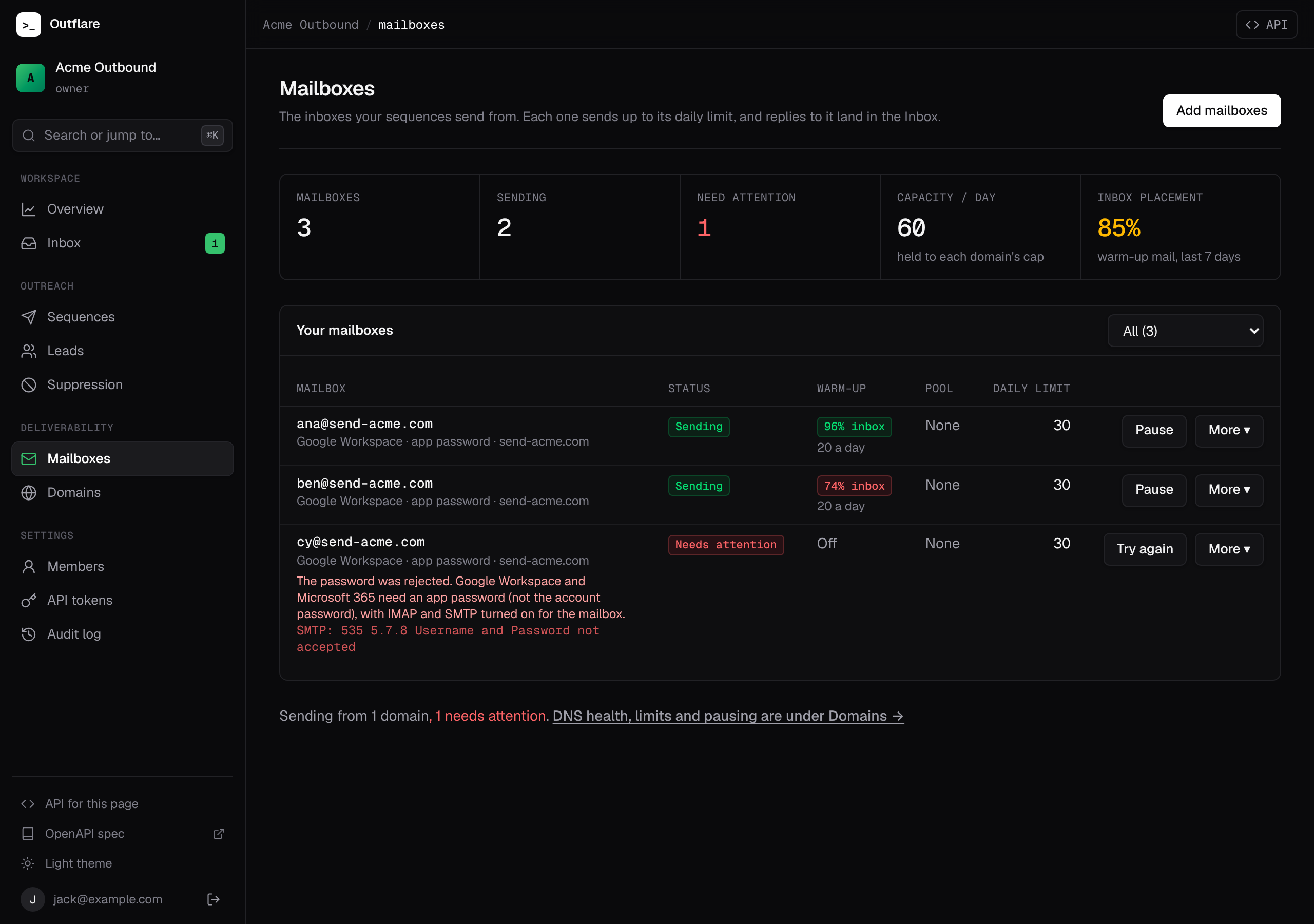Pause the ana@send-acme.com mailbox
Image resolution: width=1314 pixels, height=924 pixels.
(x=1154, y=431)
